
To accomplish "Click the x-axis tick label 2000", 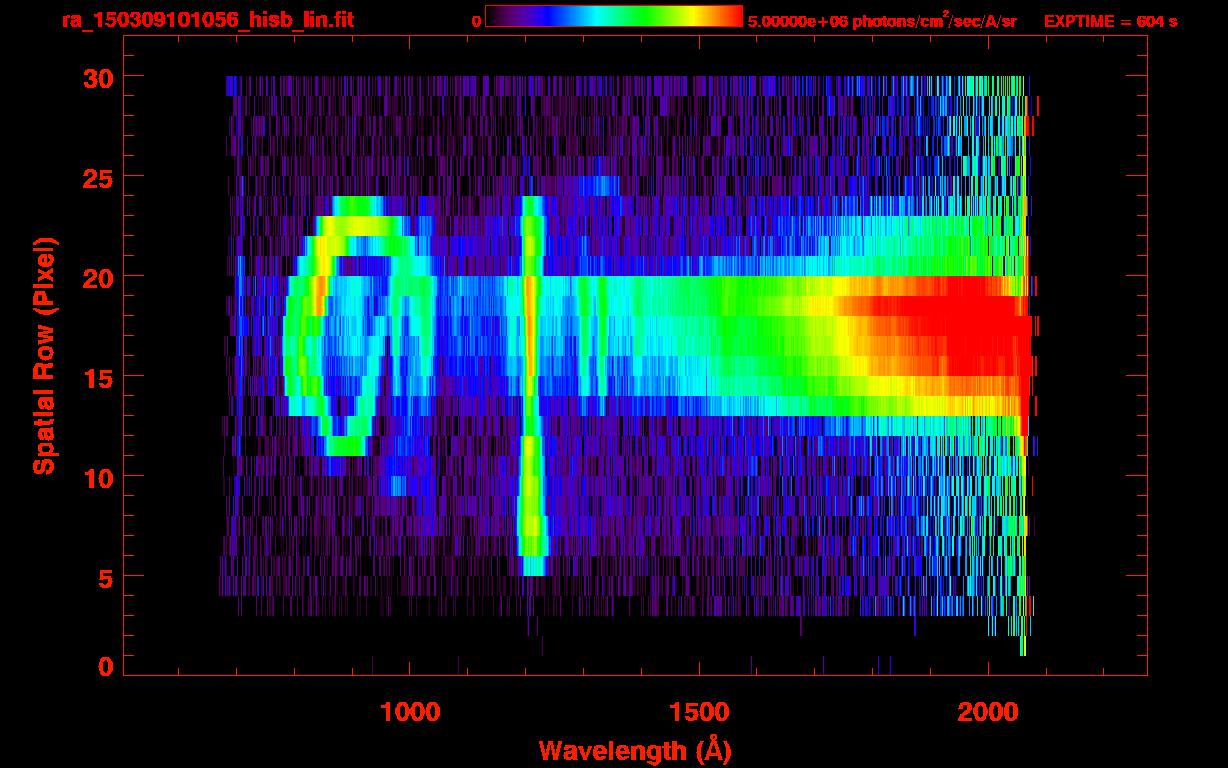I will click(x=988, y=711).
